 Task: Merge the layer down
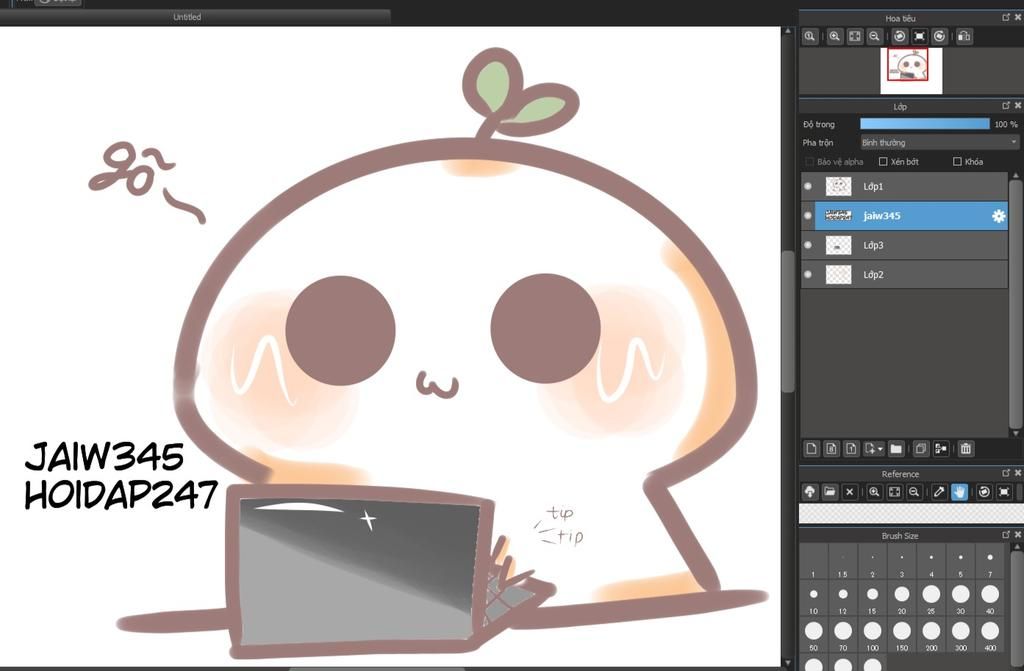[941, 449]
